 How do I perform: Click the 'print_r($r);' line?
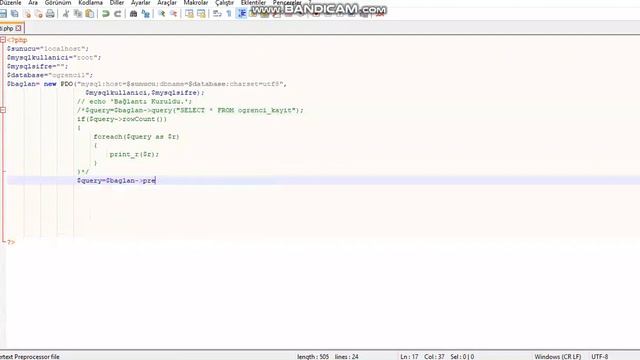click(134, 154)
